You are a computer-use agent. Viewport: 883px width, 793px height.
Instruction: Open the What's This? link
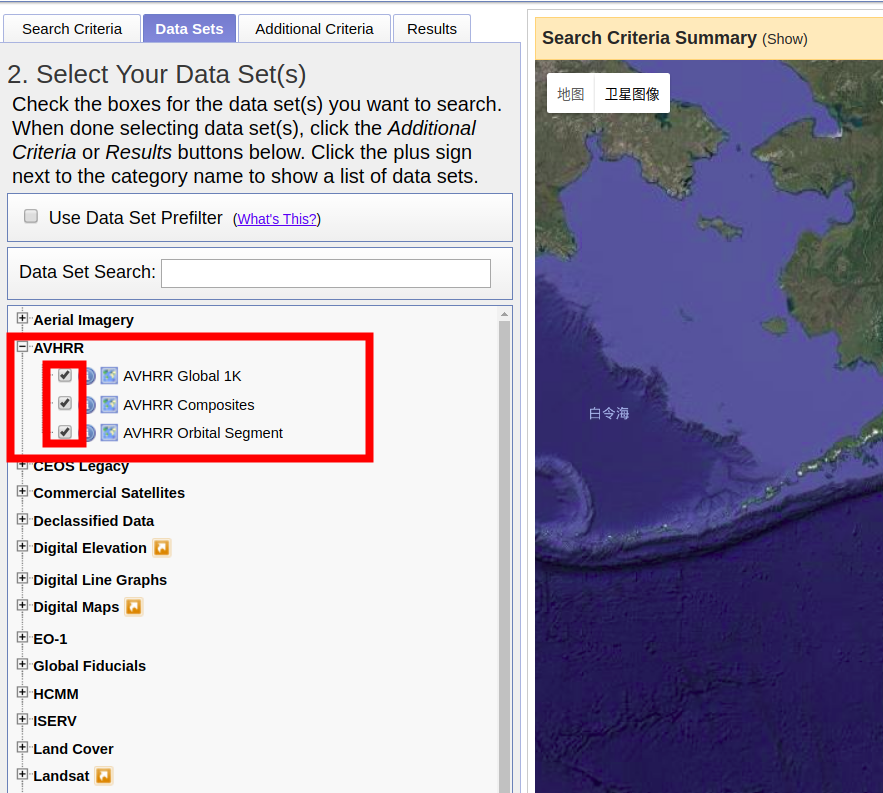pyautogui.click(x=277, y=219)
